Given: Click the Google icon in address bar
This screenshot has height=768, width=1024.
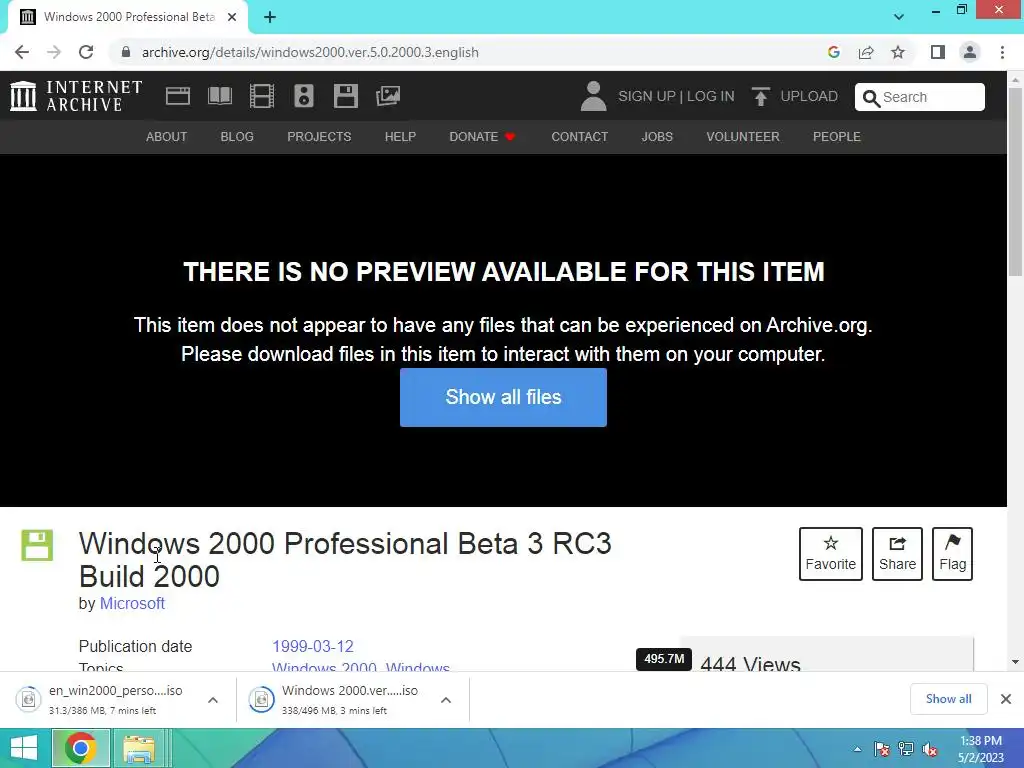Looking at the screenshot, I should tap(833, 52).
